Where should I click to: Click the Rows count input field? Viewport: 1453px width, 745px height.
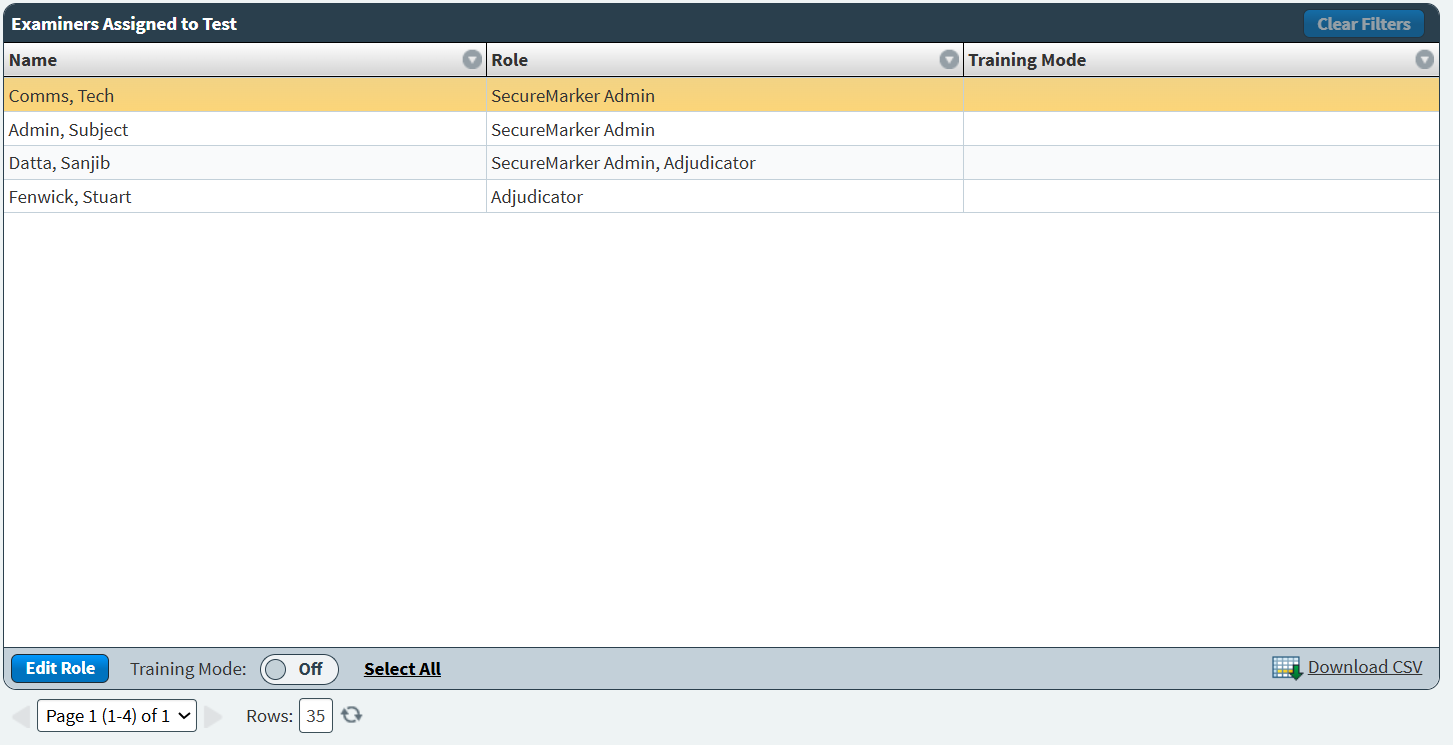(x=316, y=716)
